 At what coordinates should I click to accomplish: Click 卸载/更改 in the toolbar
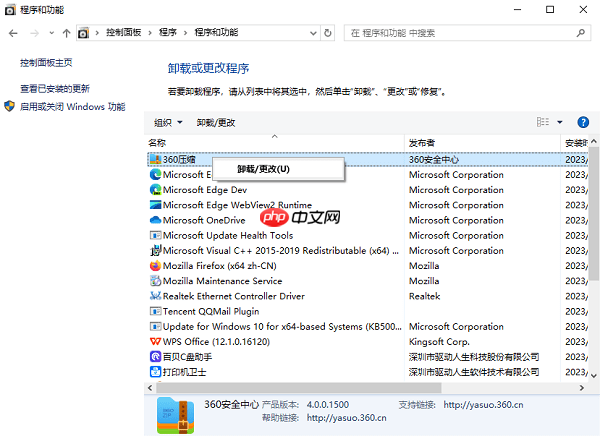(x=216, y=122)
